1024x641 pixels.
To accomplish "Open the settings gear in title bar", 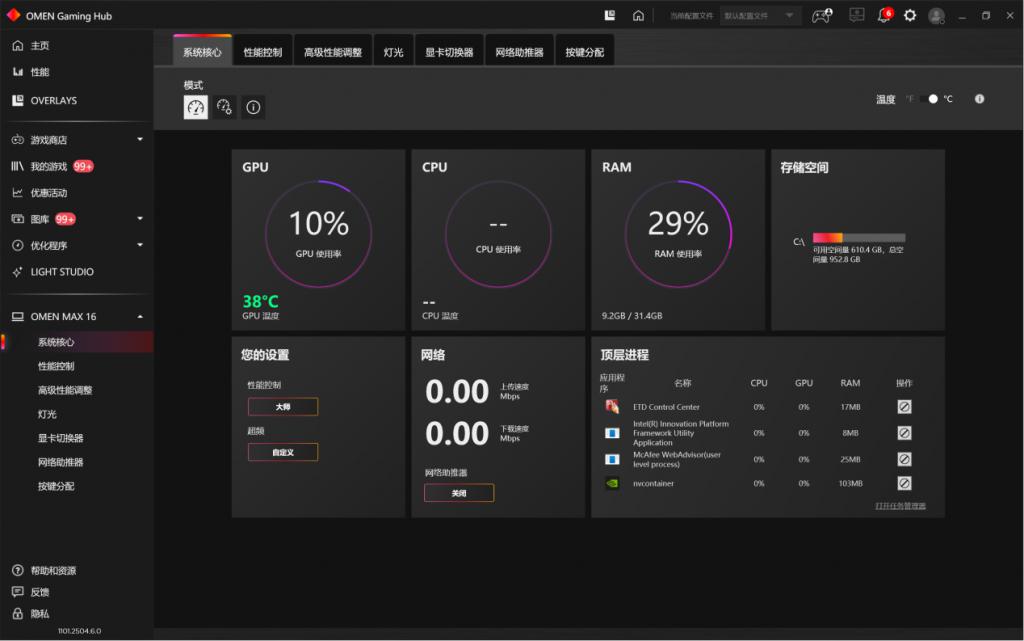I will (x=910, y=15).
